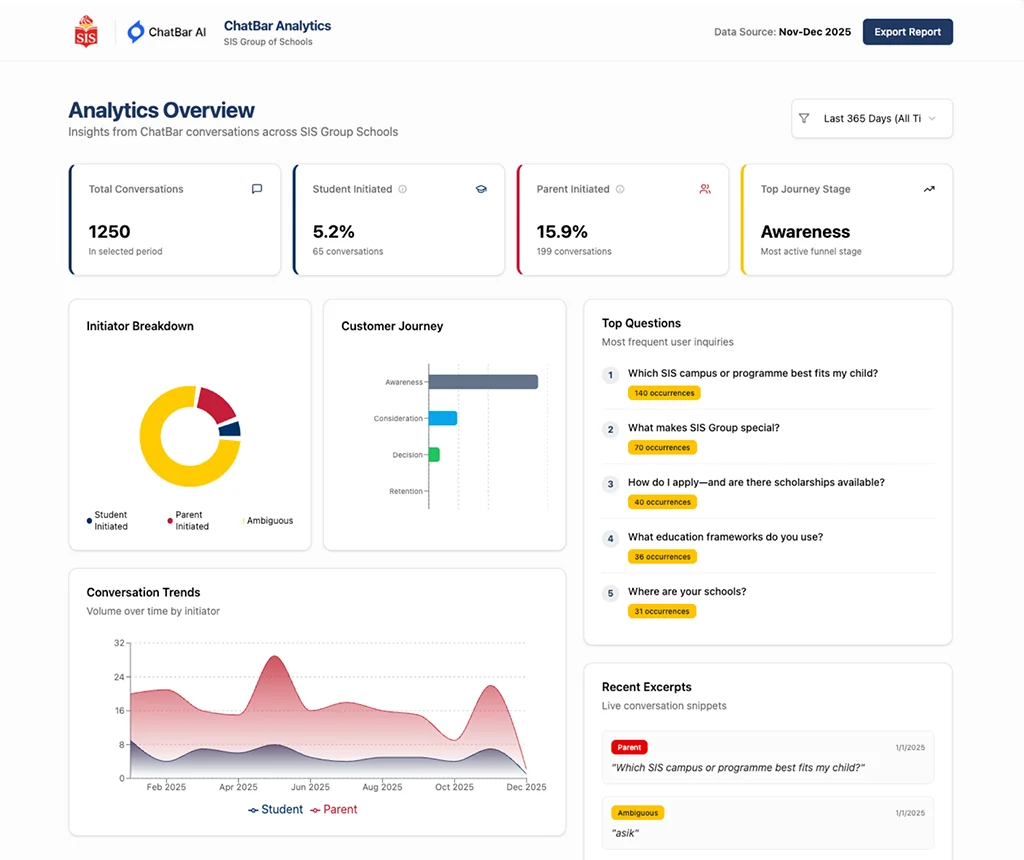Click the graduation cap icon
The height and width of the screenshot is (860, 1024).
coord(481,189)
